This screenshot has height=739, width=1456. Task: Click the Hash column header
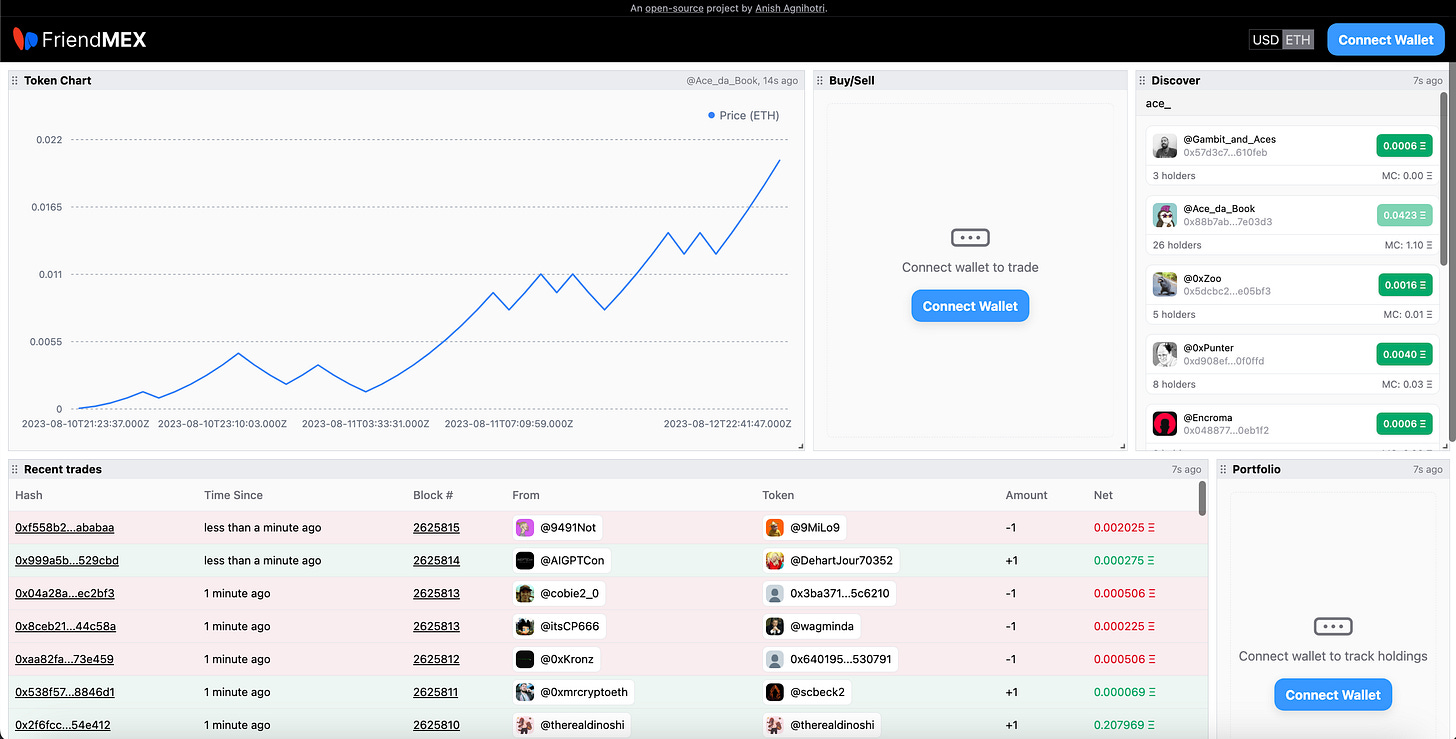pyautogui.click(x=29, y=495)
